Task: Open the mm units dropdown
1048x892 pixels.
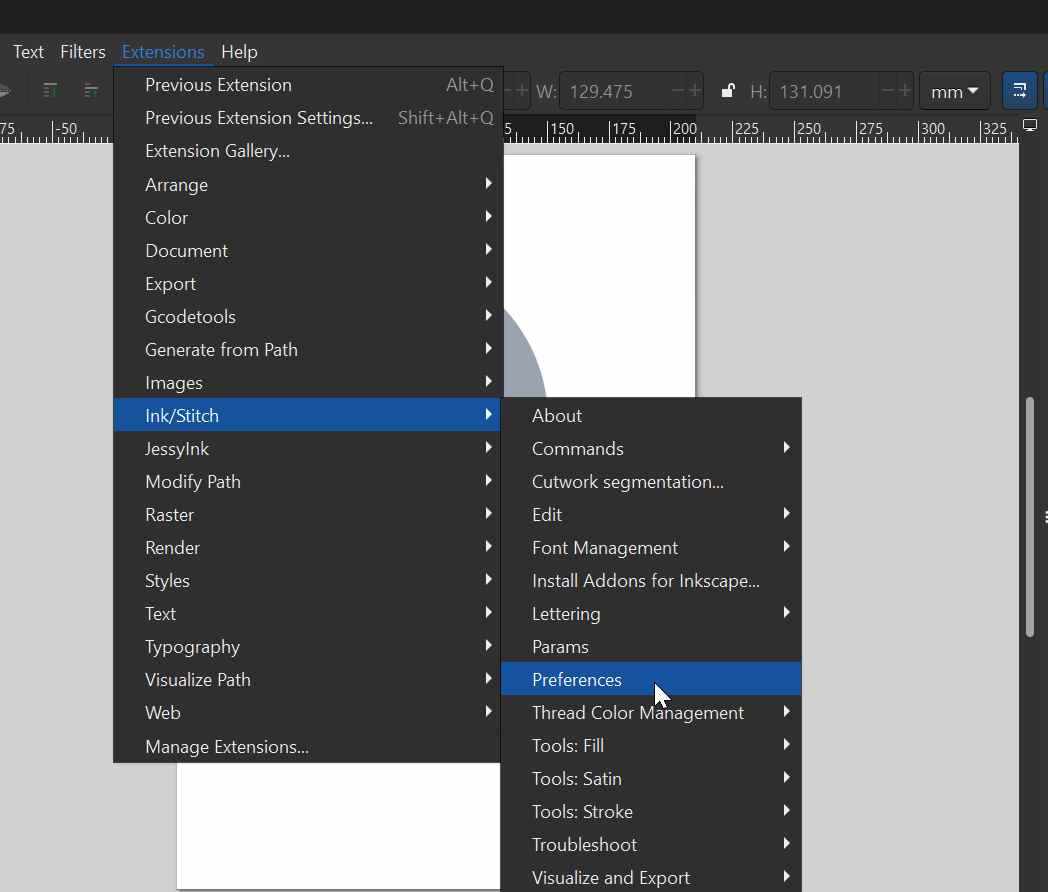Action: 954,91
